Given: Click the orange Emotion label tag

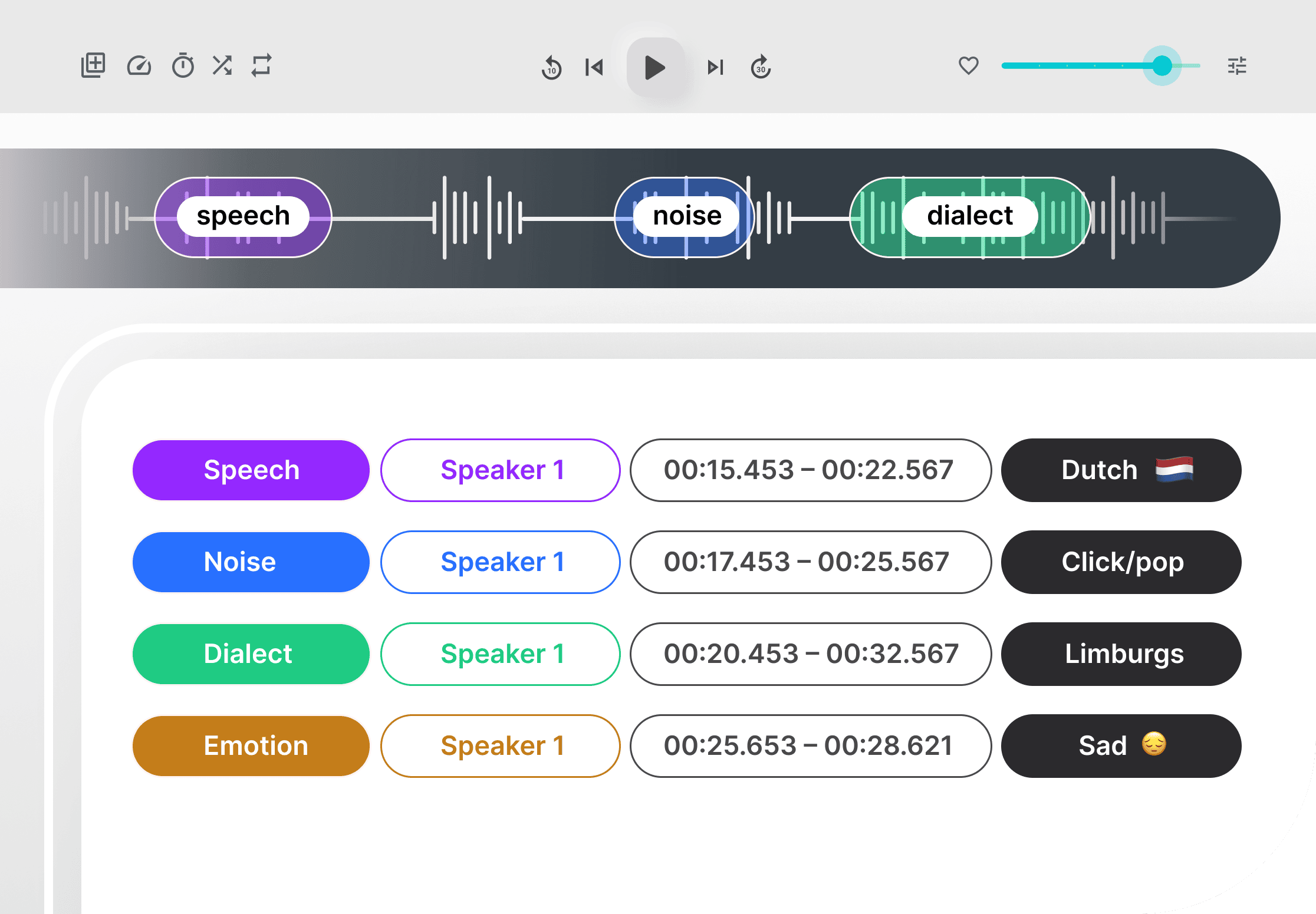Looking at the screenshot, I should (251, 746).
